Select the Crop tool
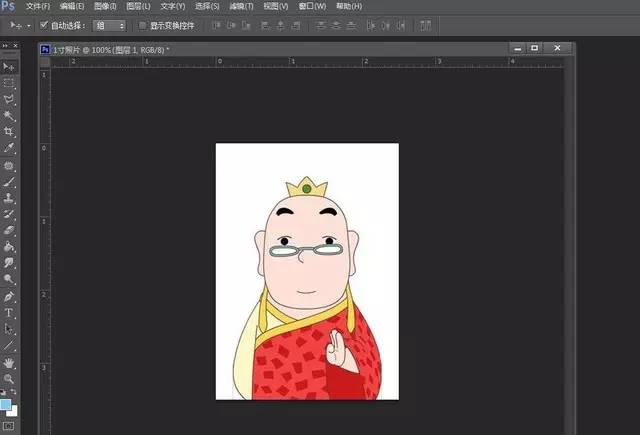640x435 pixels. [9, 131]
